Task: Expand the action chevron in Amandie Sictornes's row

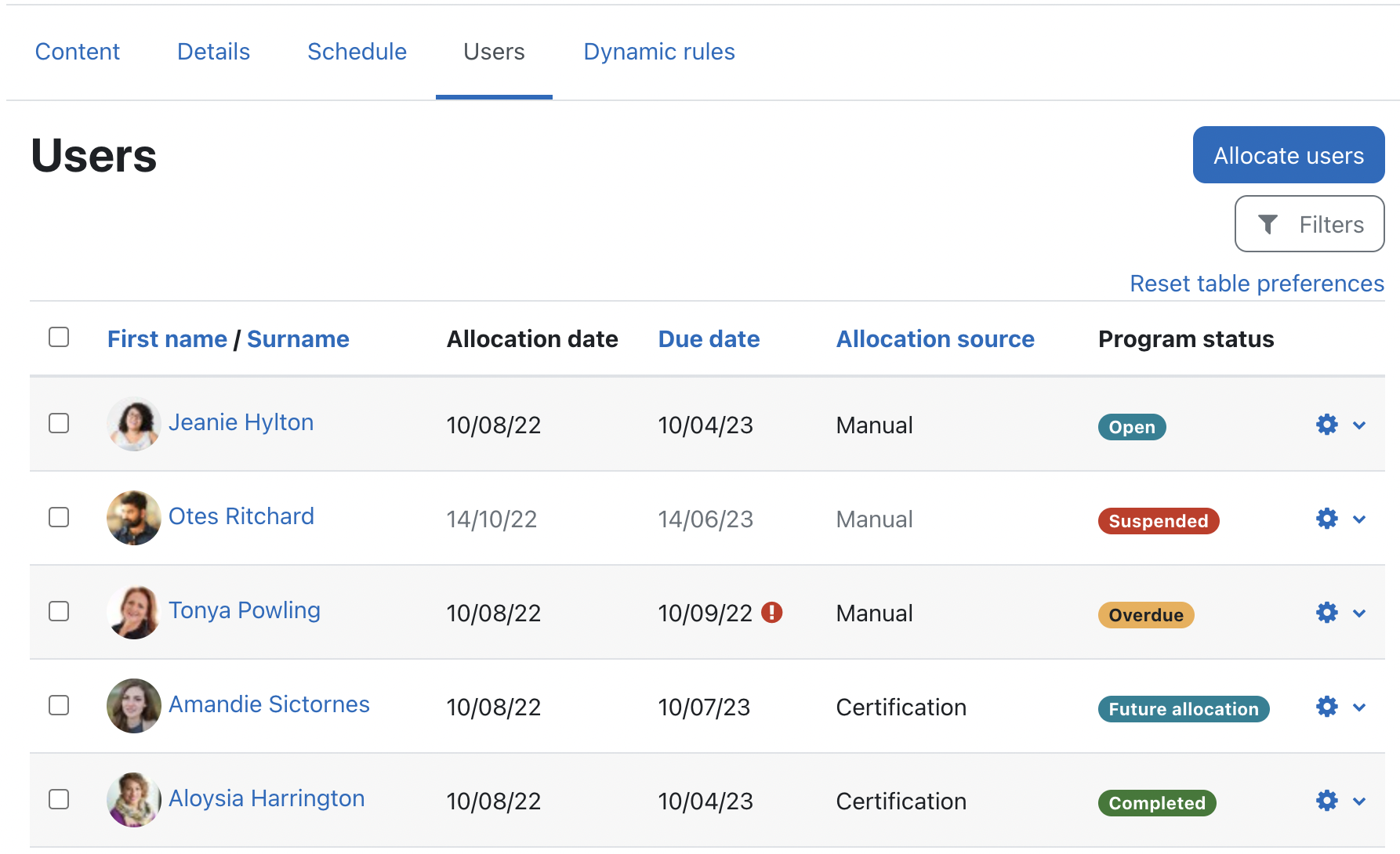Action: (1359, 707)
